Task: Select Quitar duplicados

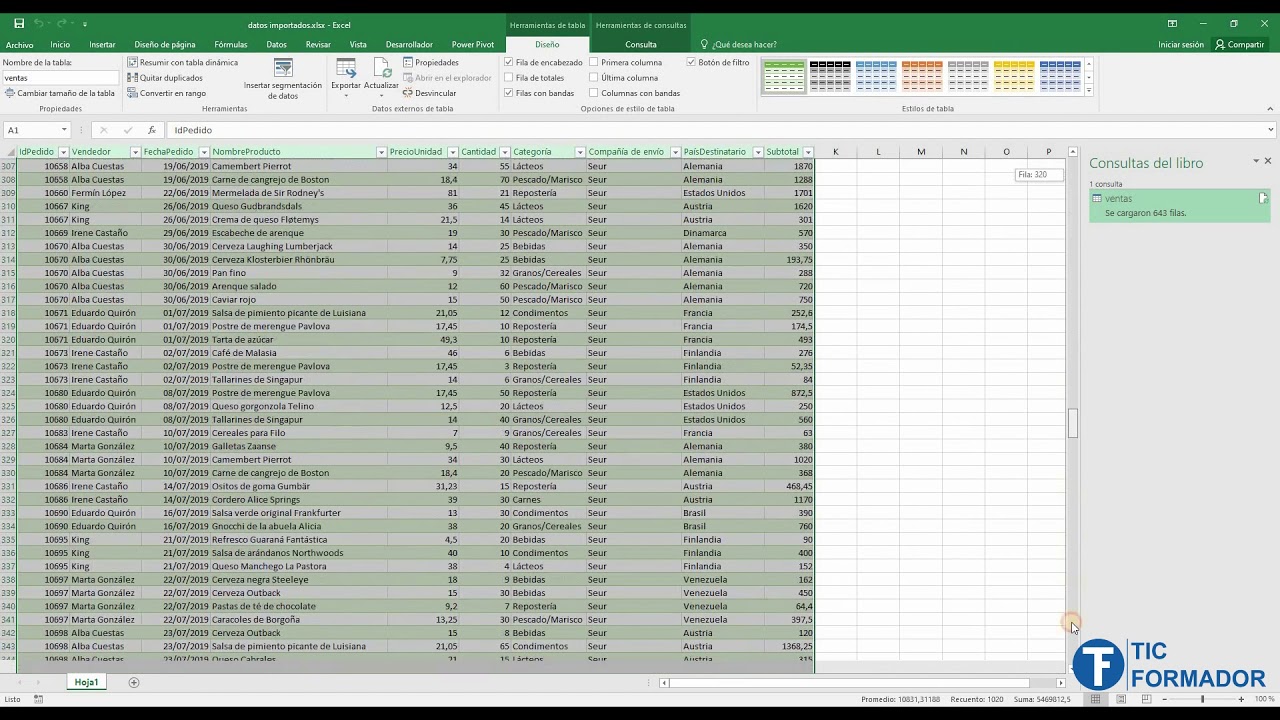Action: (x=164, y=78)
